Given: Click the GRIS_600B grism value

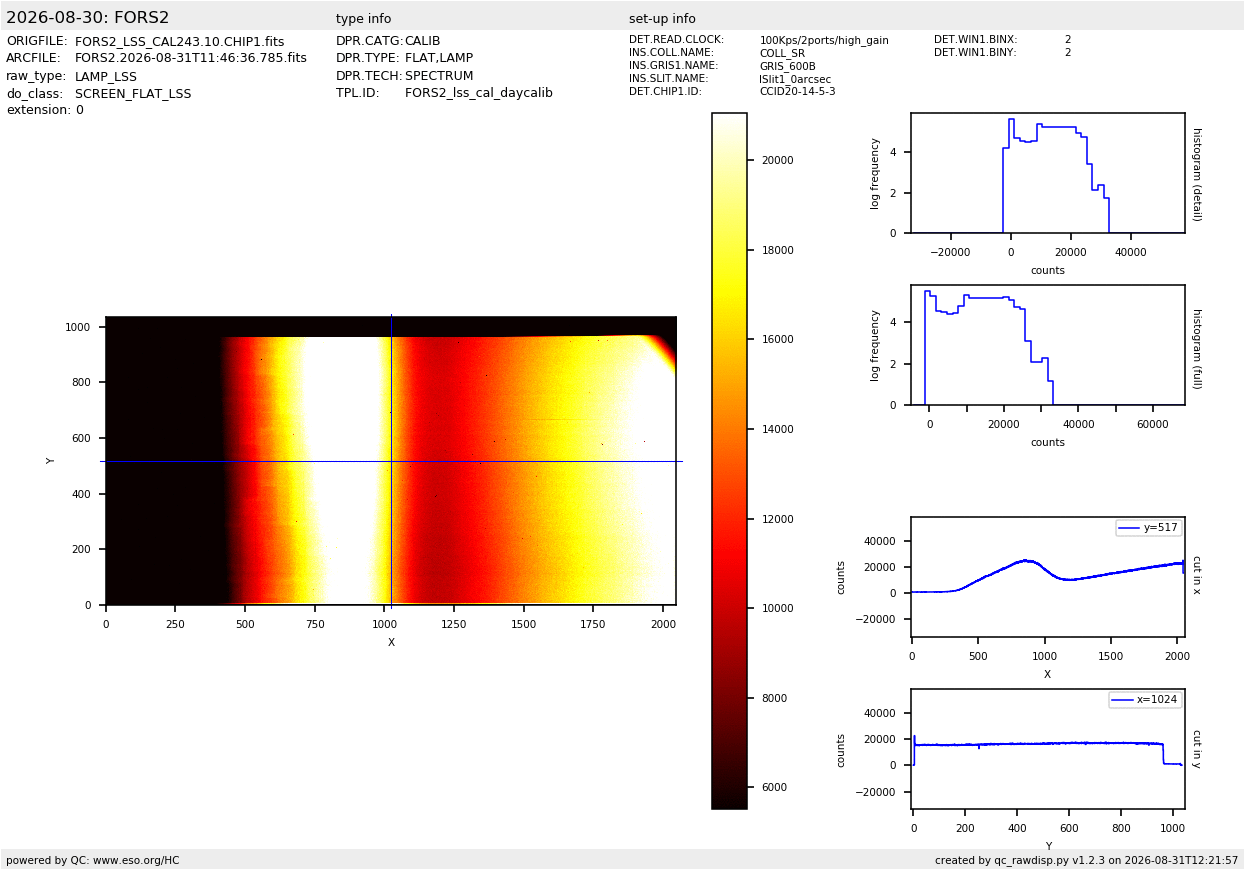Looking at the screenshot, I should [787, 66].
